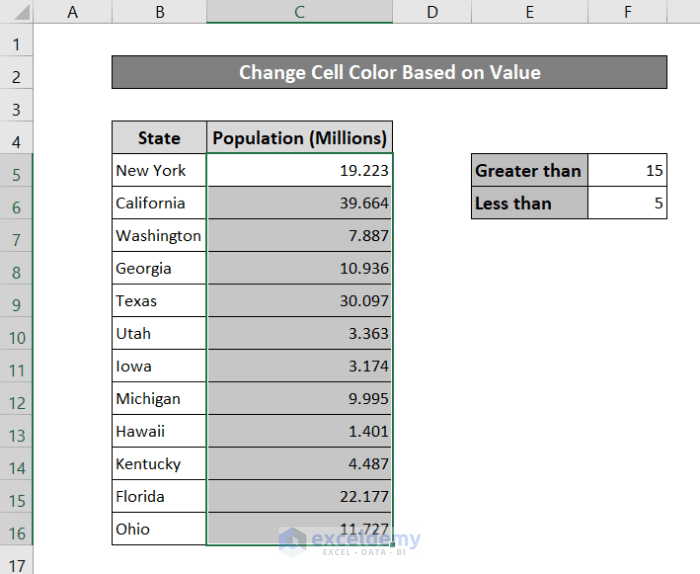Click the threshold cell containing 15
This screenshot has height=574, width=700.
(628, 170)
